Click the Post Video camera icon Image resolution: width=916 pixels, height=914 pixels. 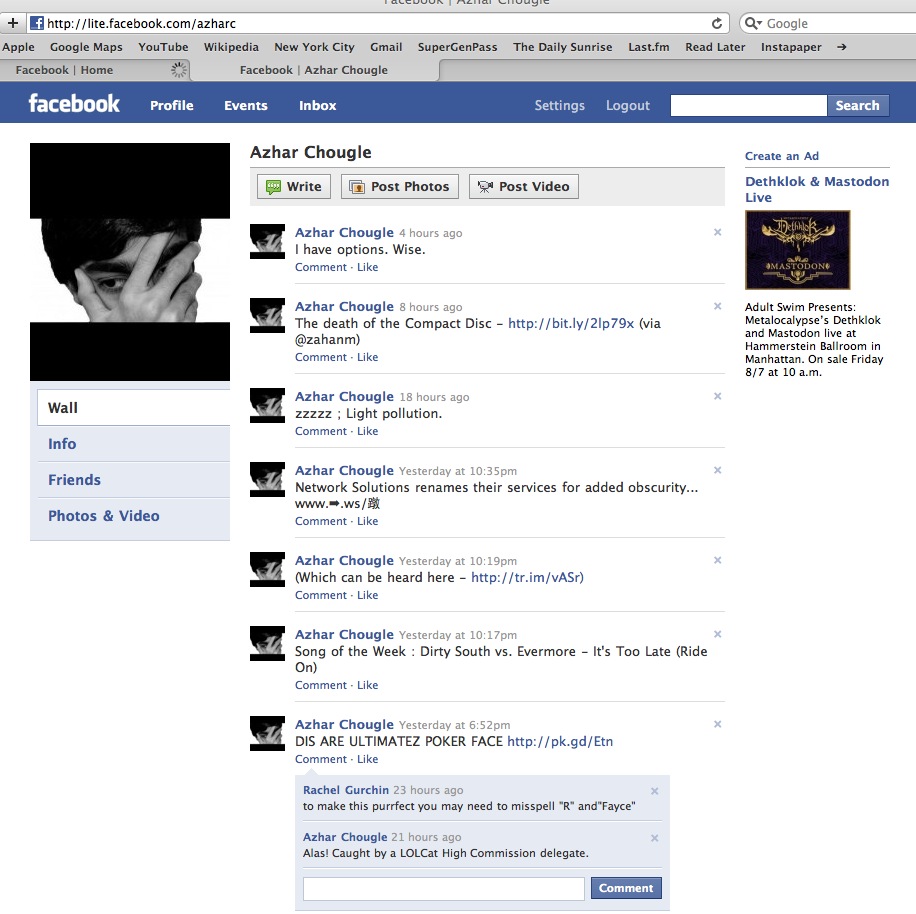pyautogui.click(x=485, y=187)
